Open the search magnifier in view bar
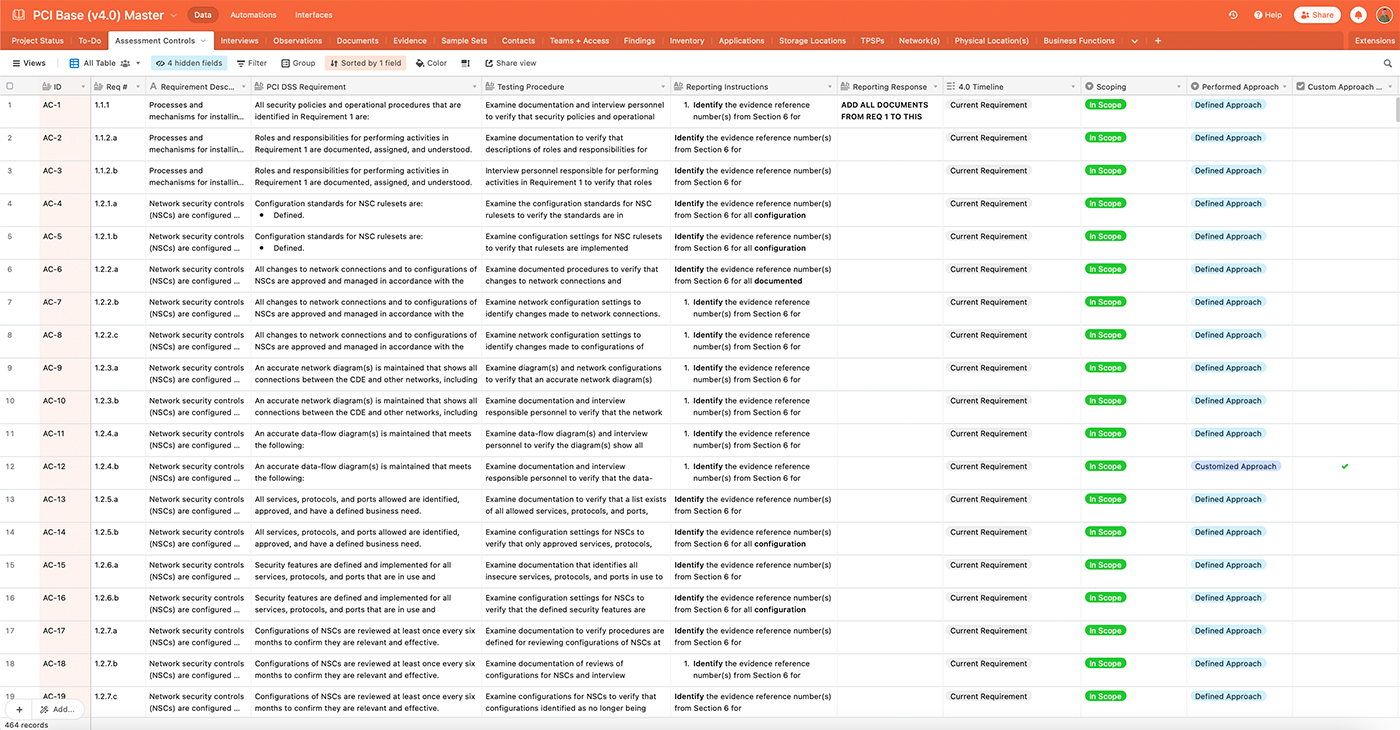This screenshot has height=730, width=1400. point(1388,63)
